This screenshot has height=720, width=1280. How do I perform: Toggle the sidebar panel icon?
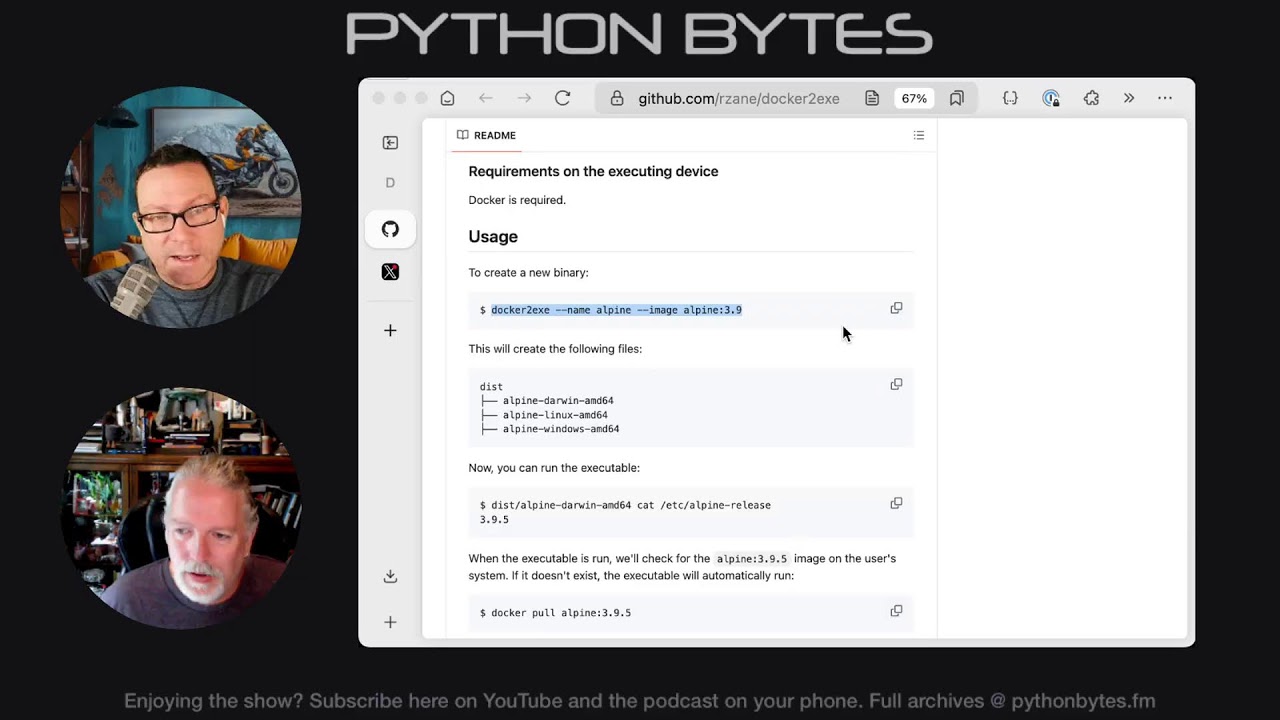pyautogui.click(x=390, y=143)
